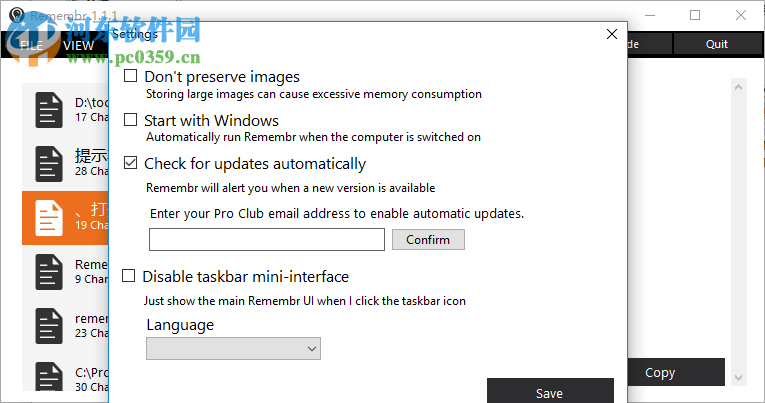Image resolution: width=765 pixels, height=403 pixels.
Task: Open the Language dropdown
Action: coord(233,348)
